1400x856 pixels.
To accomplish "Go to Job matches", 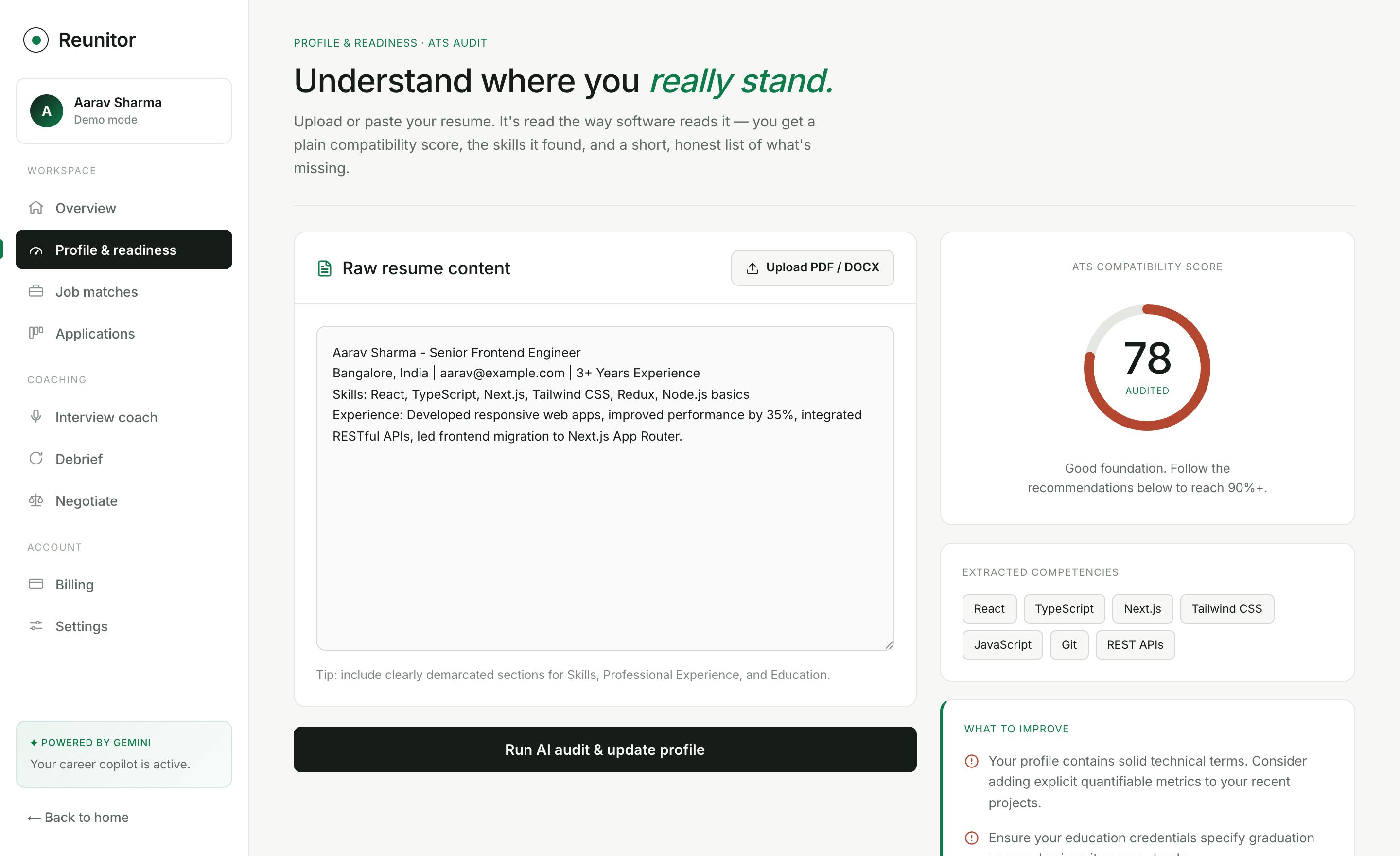I will 124,292.
